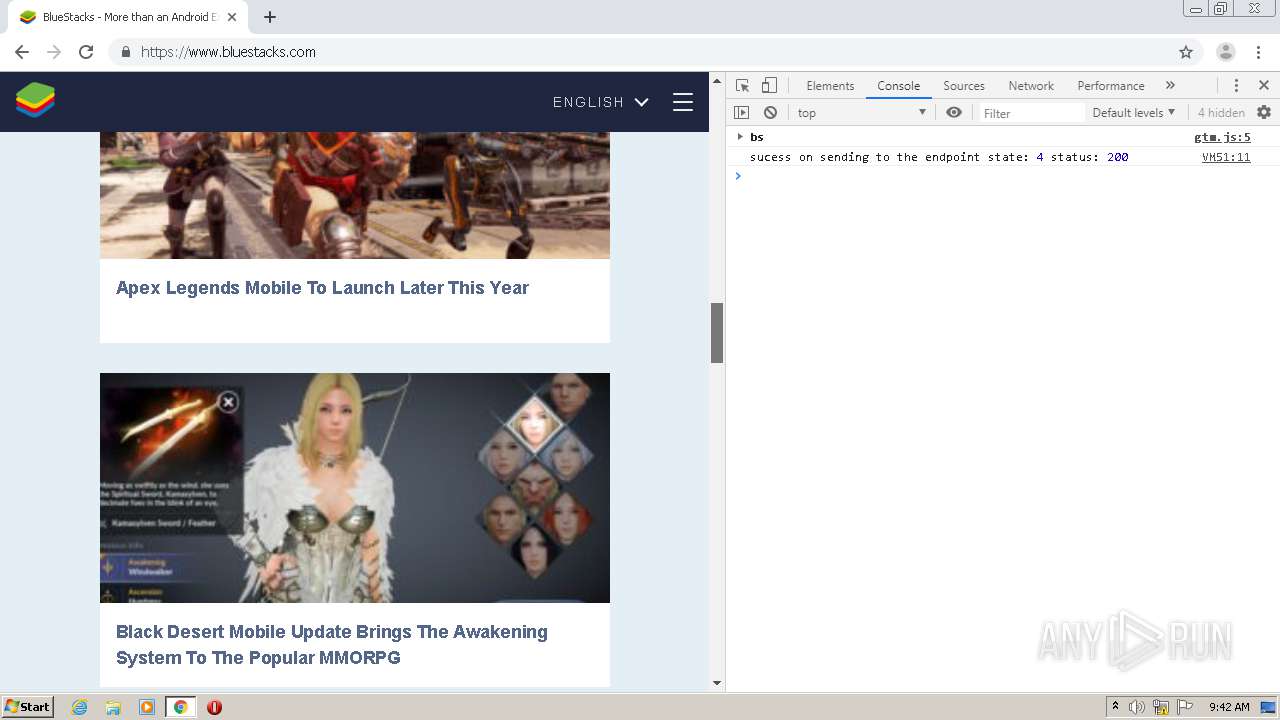Click the scrollbar down arrow of the page
This screenshot has height=720, width=1280.
[x=717, y=683]
